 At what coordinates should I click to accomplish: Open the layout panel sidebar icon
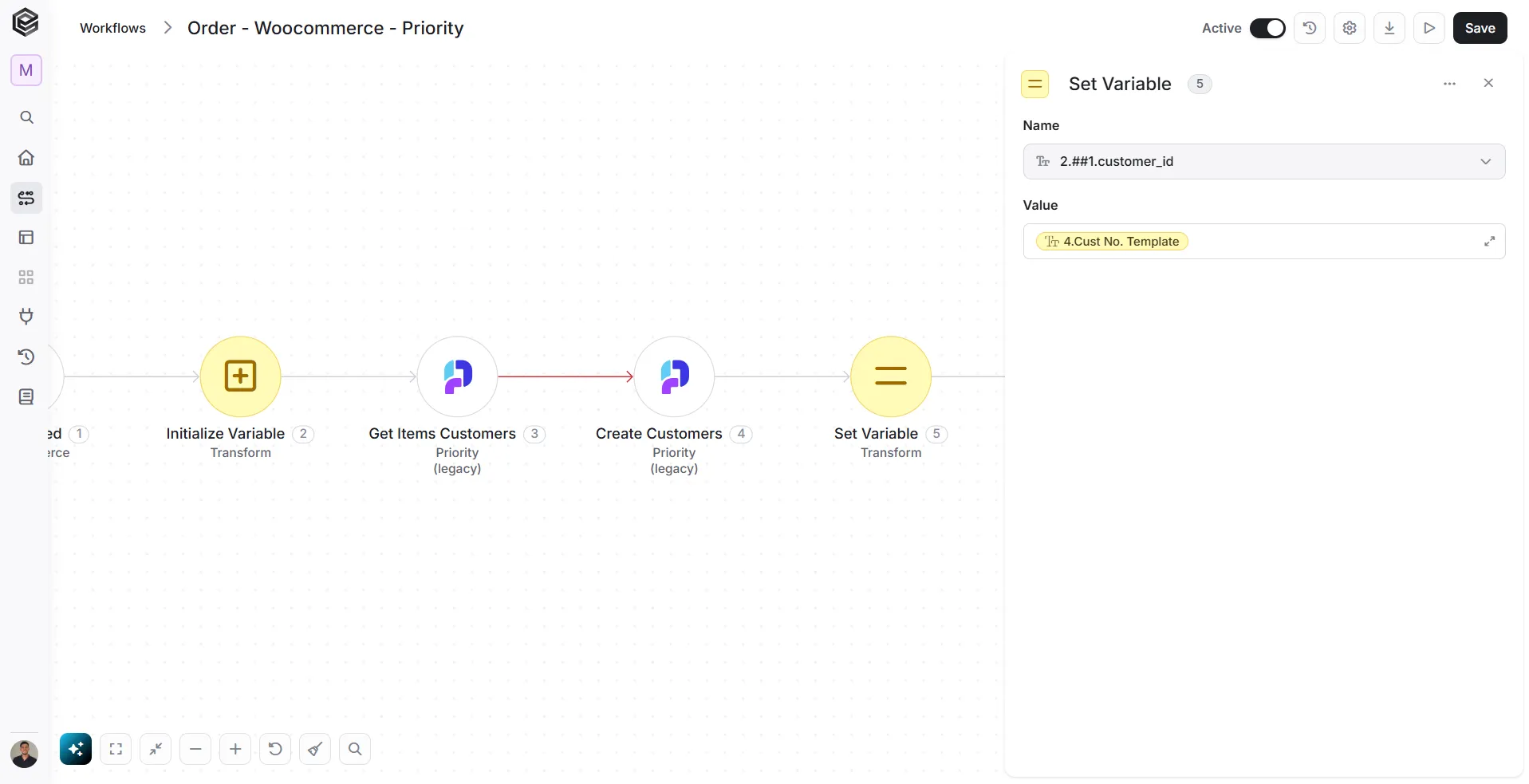coord(26,237)
